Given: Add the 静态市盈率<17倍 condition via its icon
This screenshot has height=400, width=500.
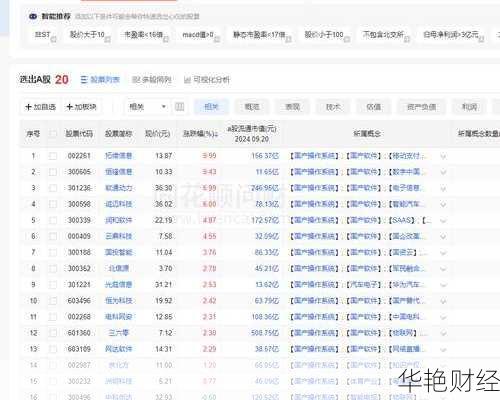Looking at the screenshot, I should [x=289, y=39].
